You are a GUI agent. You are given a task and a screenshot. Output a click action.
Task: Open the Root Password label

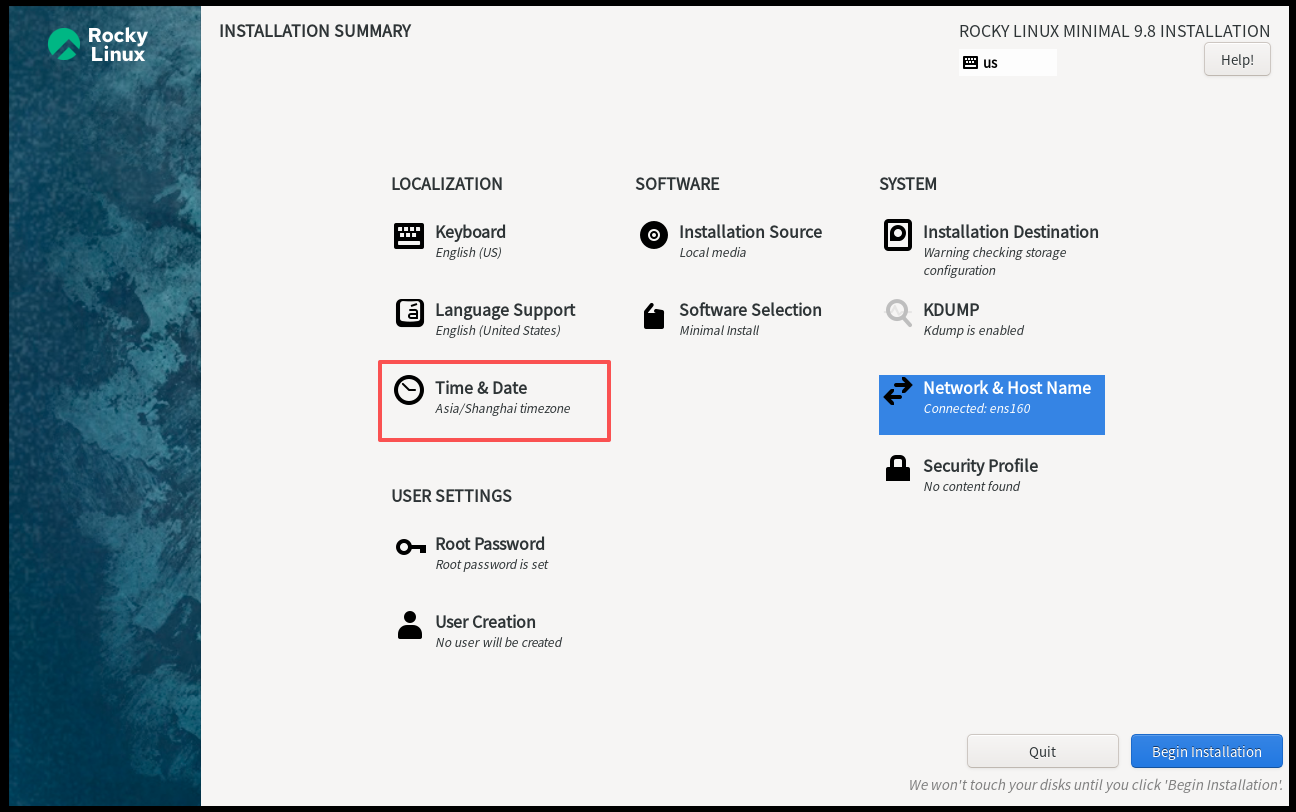tap(490, 544)
